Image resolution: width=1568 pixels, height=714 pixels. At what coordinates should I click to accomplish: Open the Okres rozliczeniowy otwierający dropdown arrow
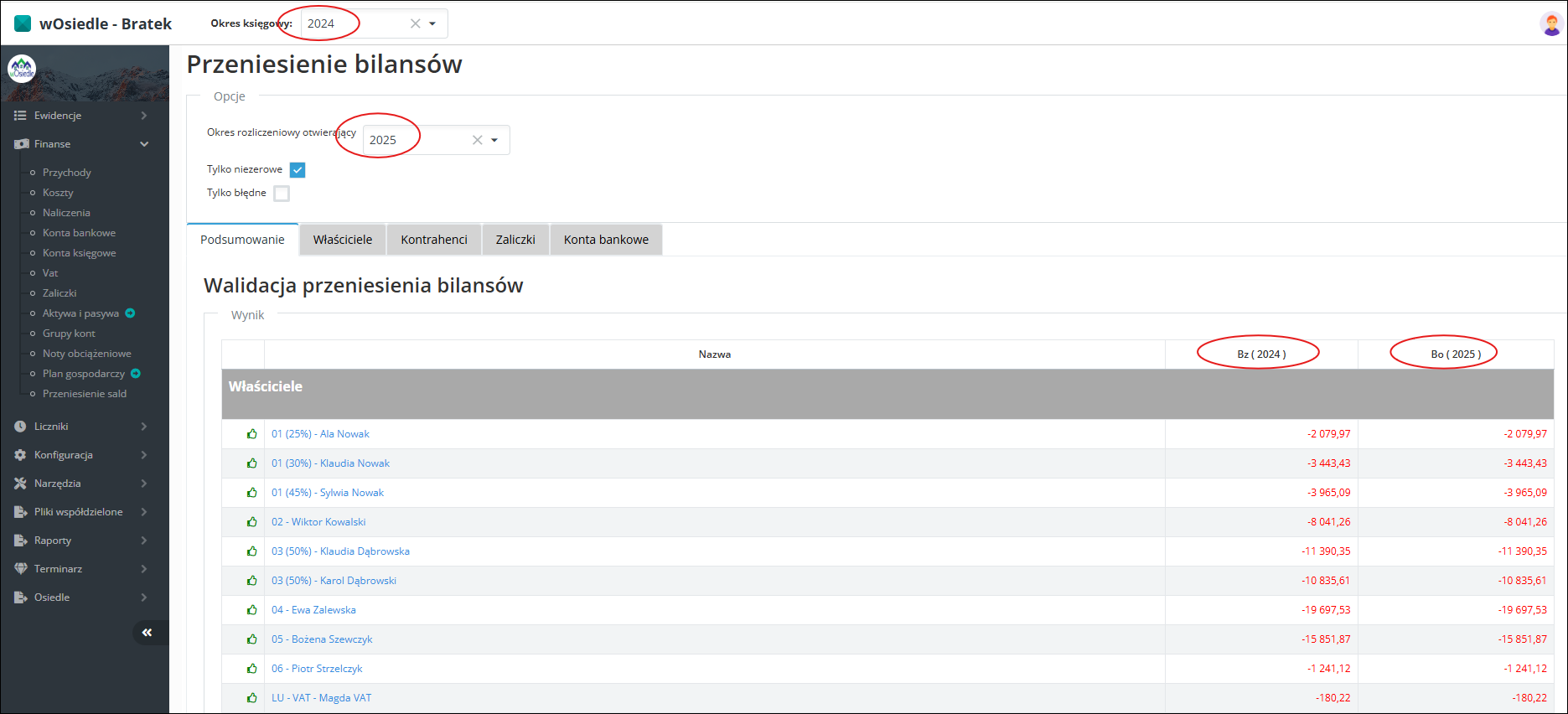point(494,140)
